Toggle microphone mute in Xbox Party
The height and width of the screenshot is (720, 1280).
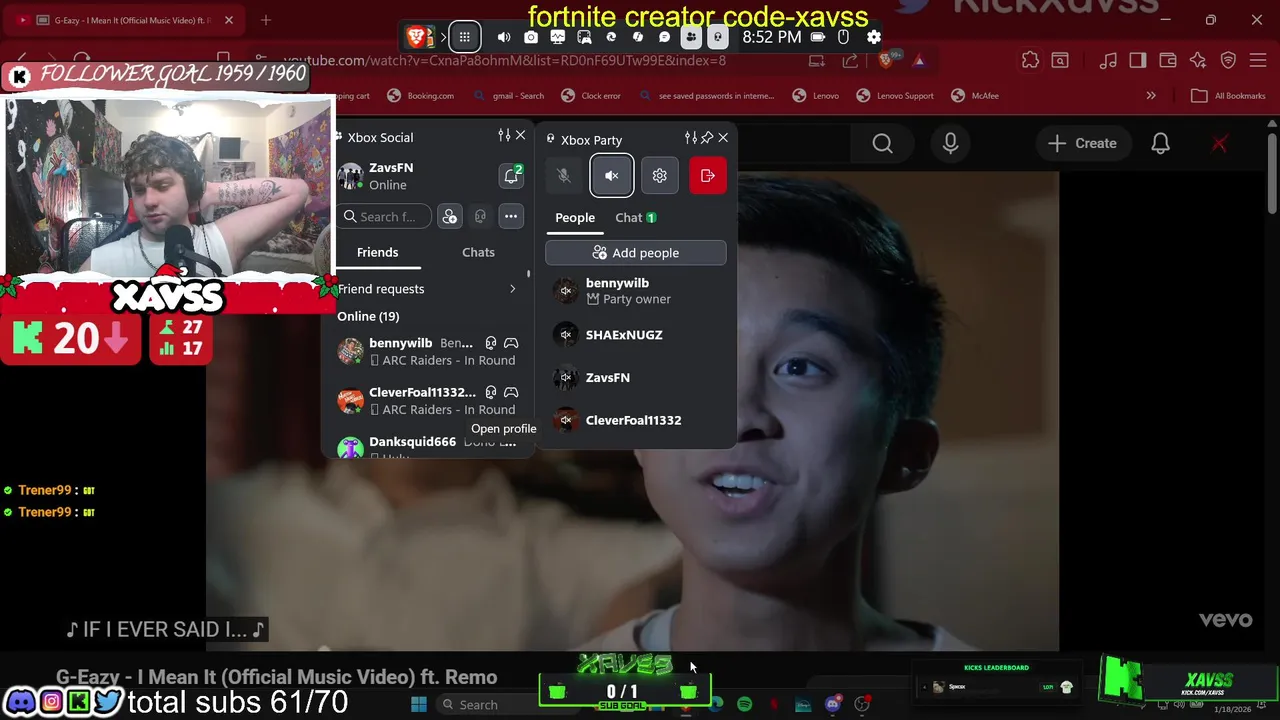(564, 176)
